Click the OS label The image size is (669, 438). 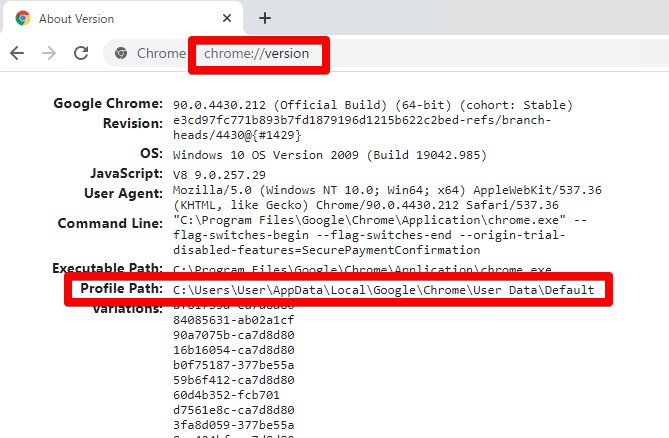point(151,153)
